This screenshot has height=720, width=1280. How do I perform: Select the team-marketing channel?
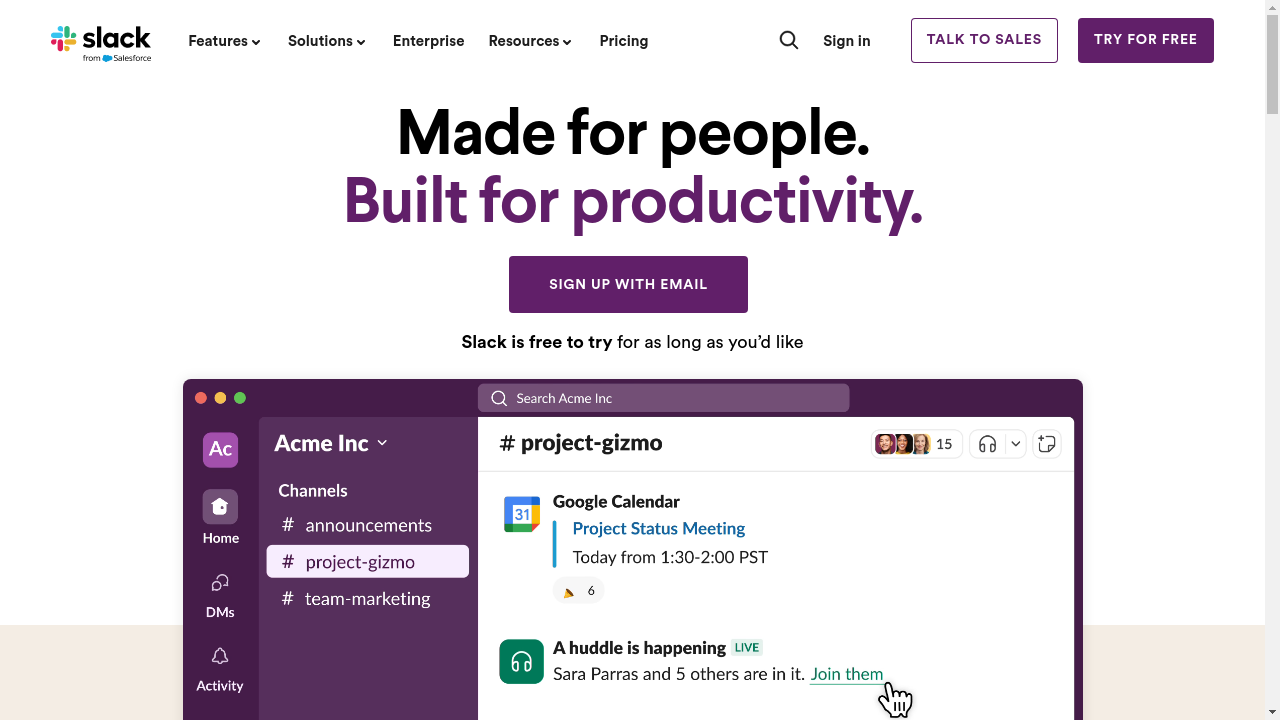tap(367, 599)
